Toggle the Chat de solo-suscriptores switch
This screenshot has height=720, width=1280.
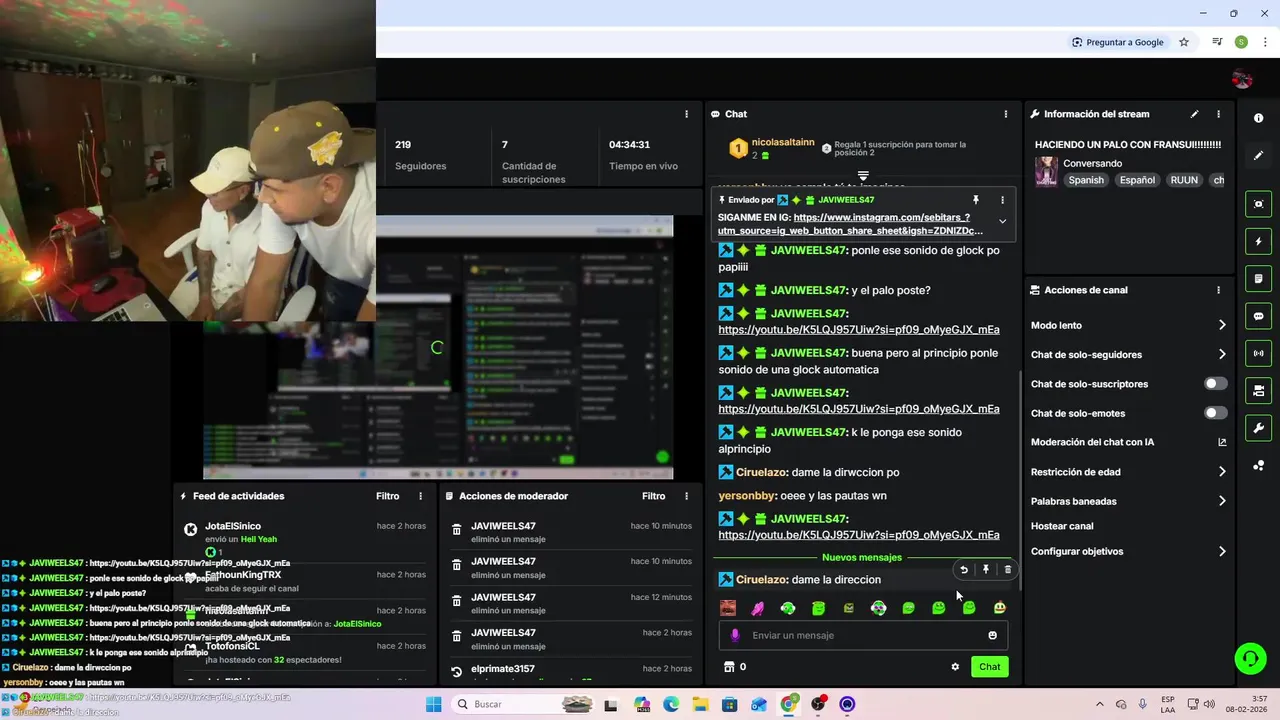tap(1215, 384)
